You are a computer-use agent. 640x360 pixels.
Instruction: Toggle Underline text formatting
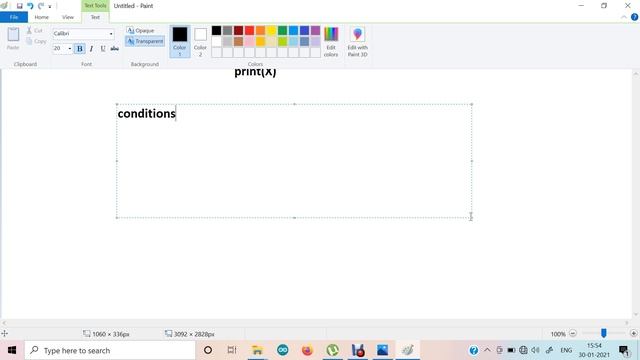(x=103, y=49)
